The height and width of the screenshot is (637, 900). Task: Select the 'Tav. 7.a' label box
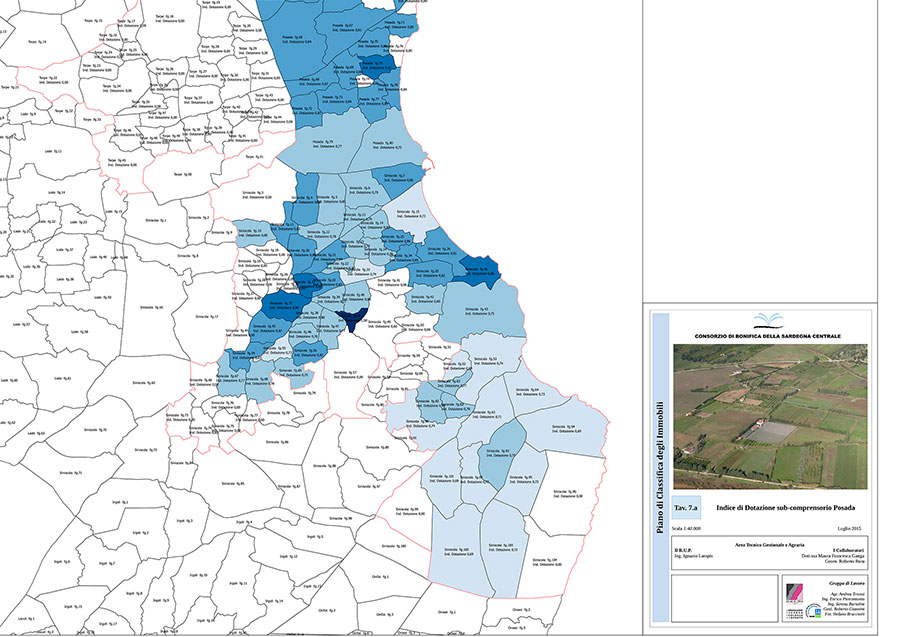tap(686, 508)
